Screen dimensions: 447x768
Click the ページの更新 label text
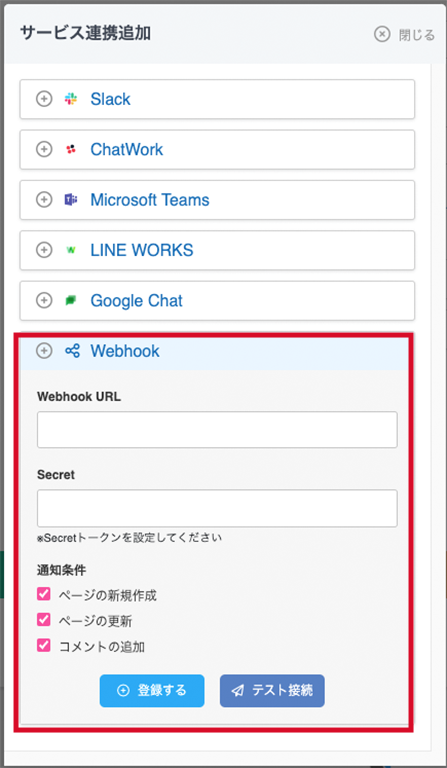point(95,621)
